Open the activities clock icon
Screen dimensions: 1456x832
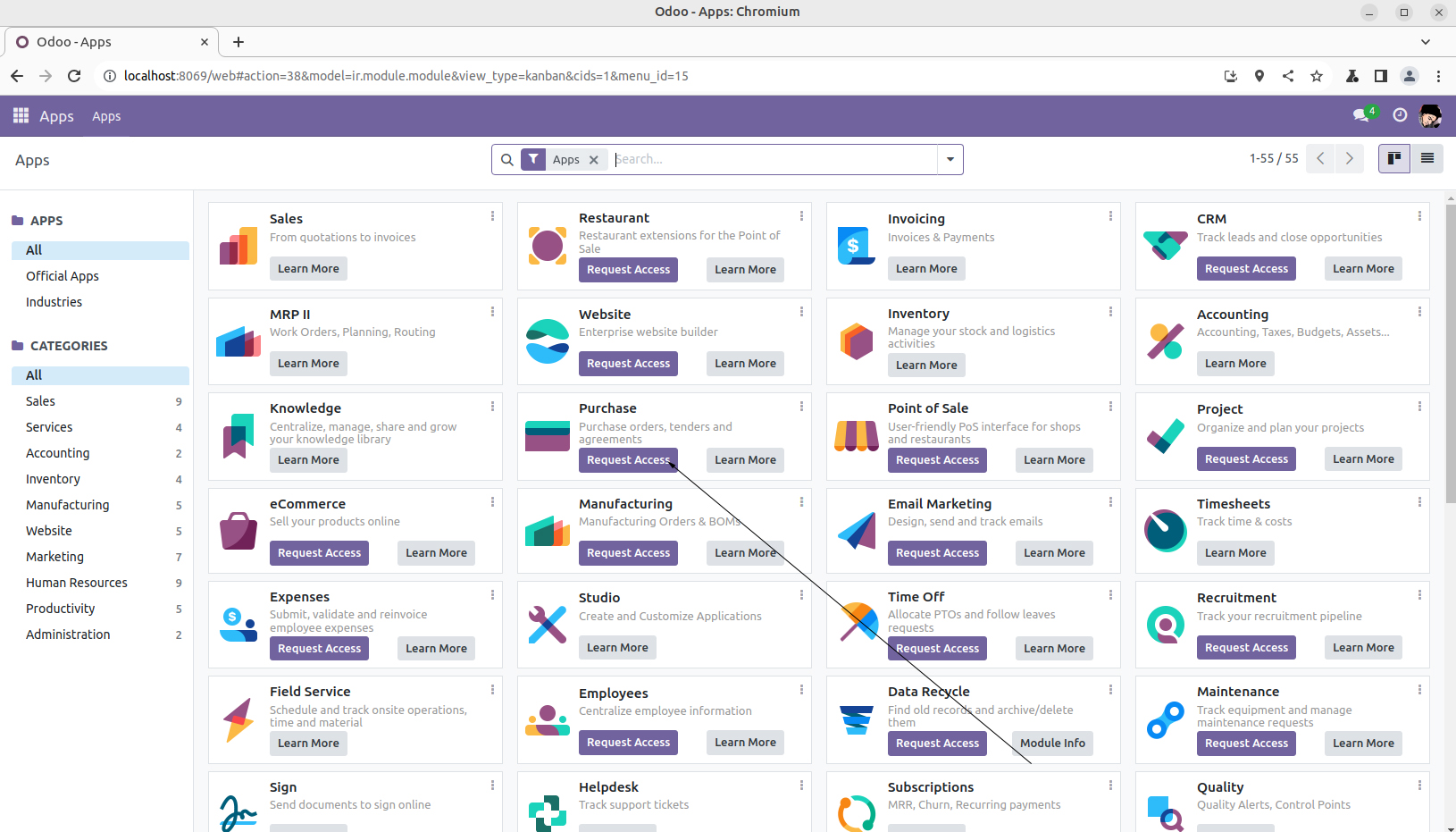pos(1400,115)
